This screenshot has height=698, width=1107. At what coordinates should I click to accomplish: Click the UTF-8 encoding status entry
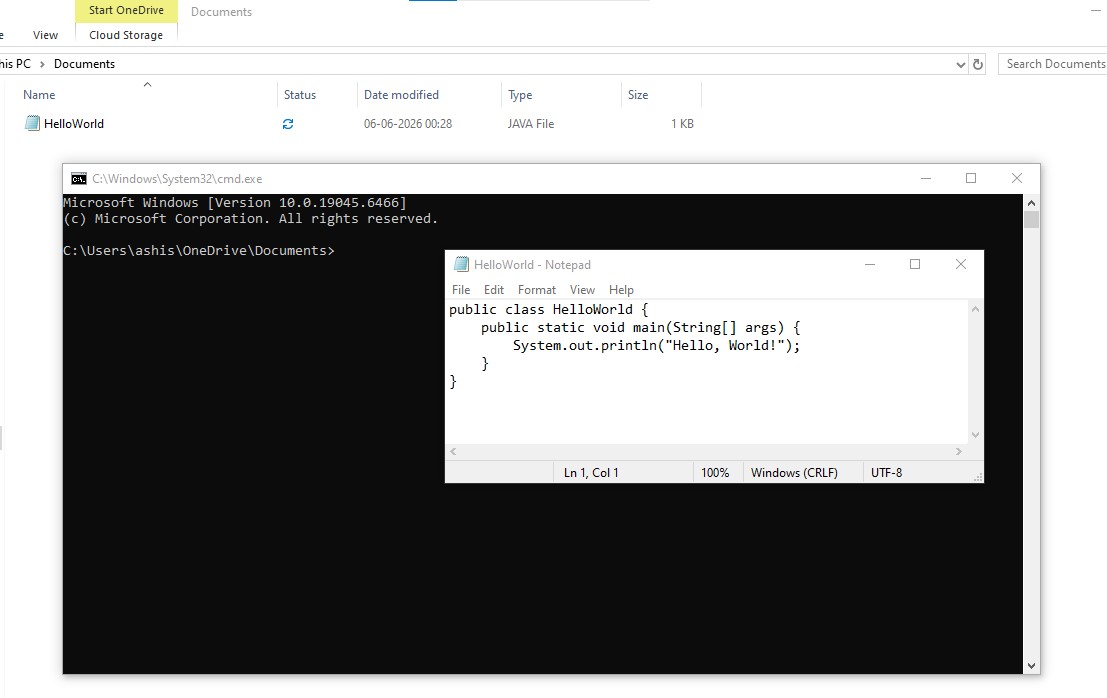click(887, 473)
